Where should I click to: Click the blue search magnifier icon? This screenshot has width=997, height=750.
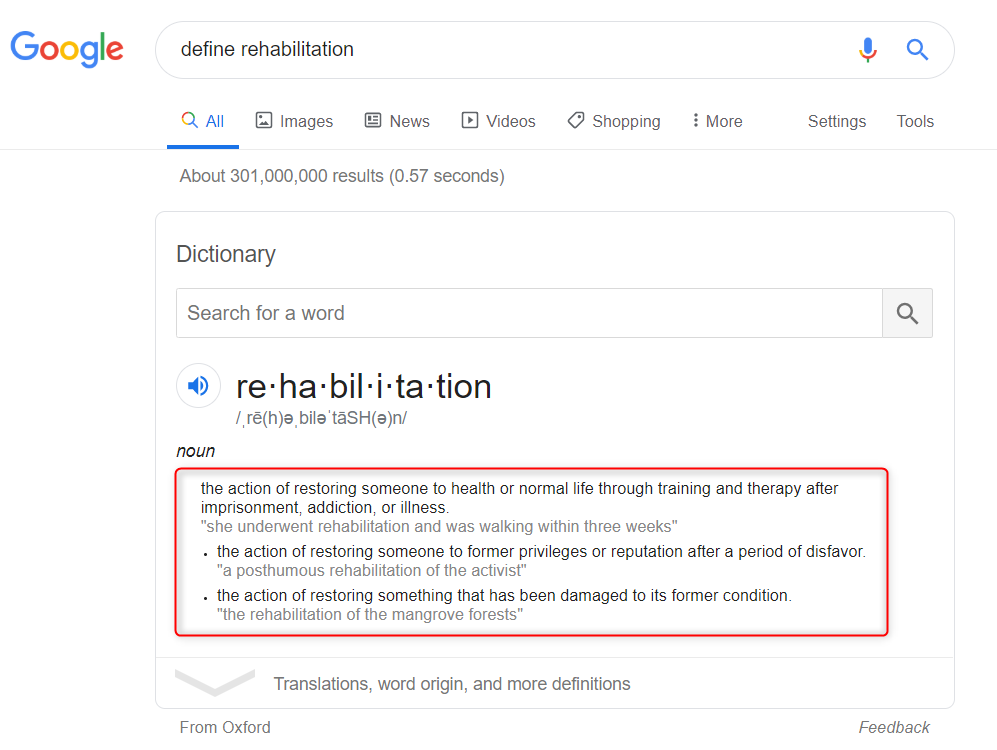pyautogui.click(x=917, y=50)
